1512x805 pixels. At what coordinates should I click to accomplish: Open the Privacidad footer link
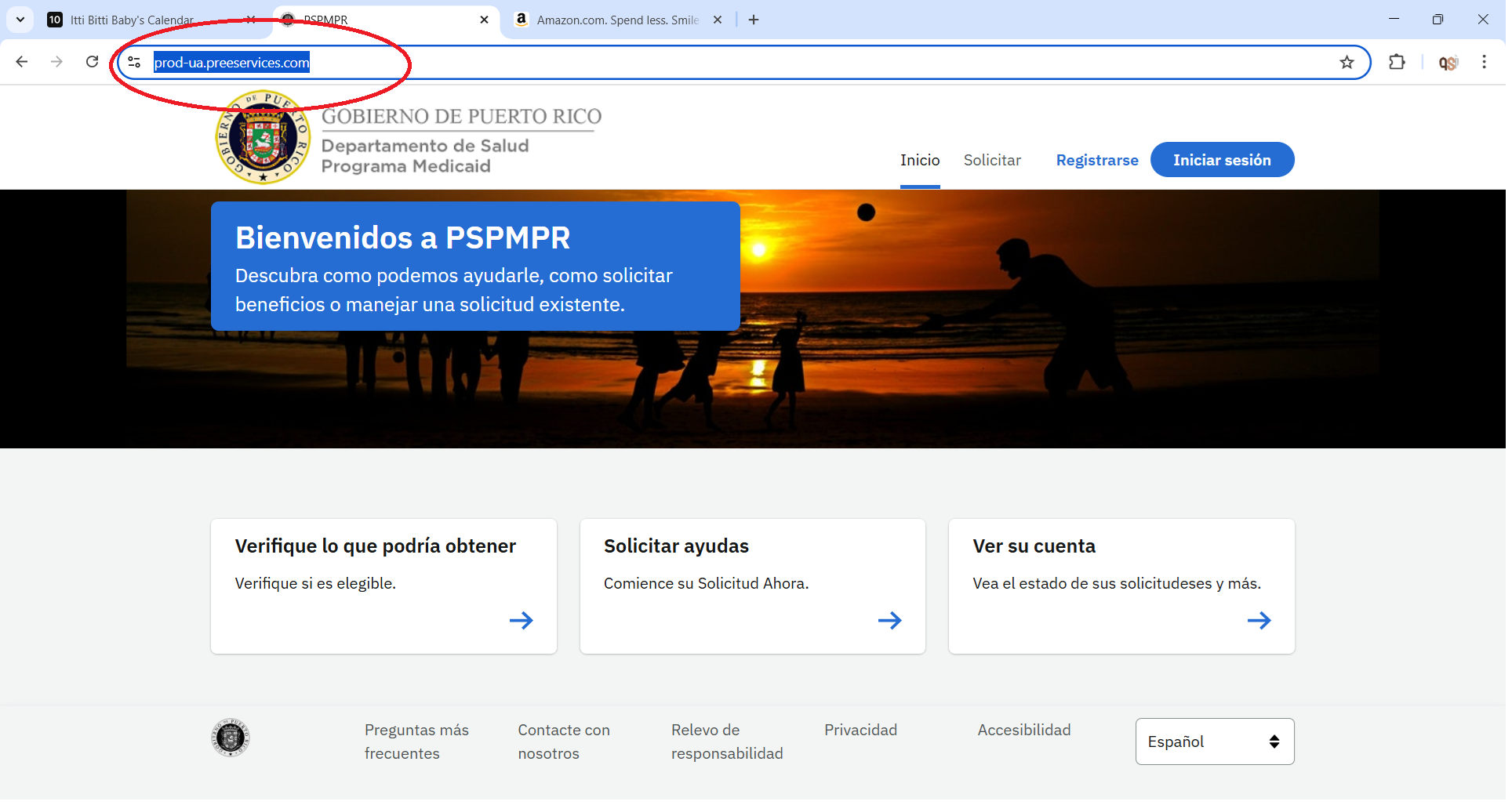[860, 730]
